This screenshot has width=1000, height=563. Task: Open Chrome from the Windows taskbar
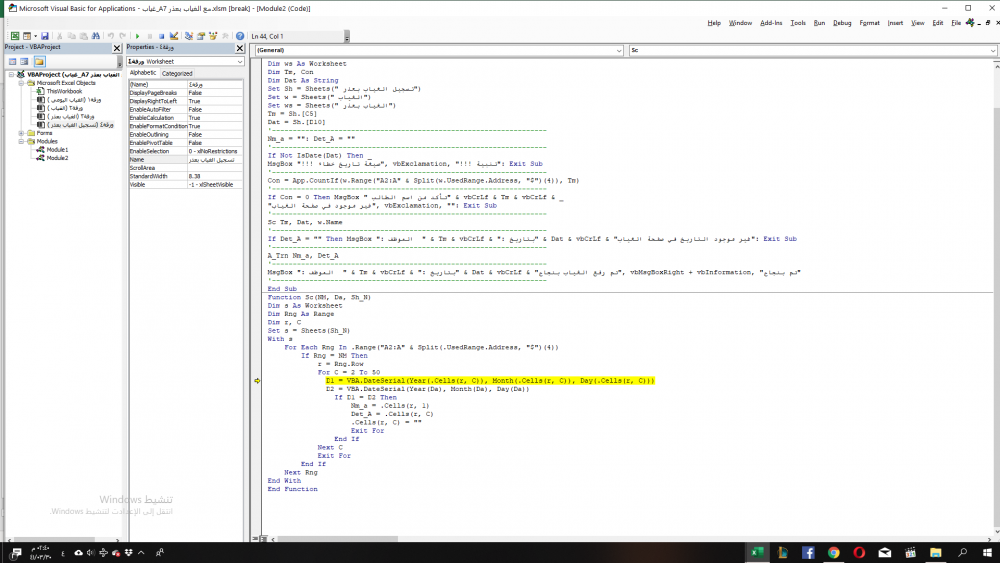[833, 552]
